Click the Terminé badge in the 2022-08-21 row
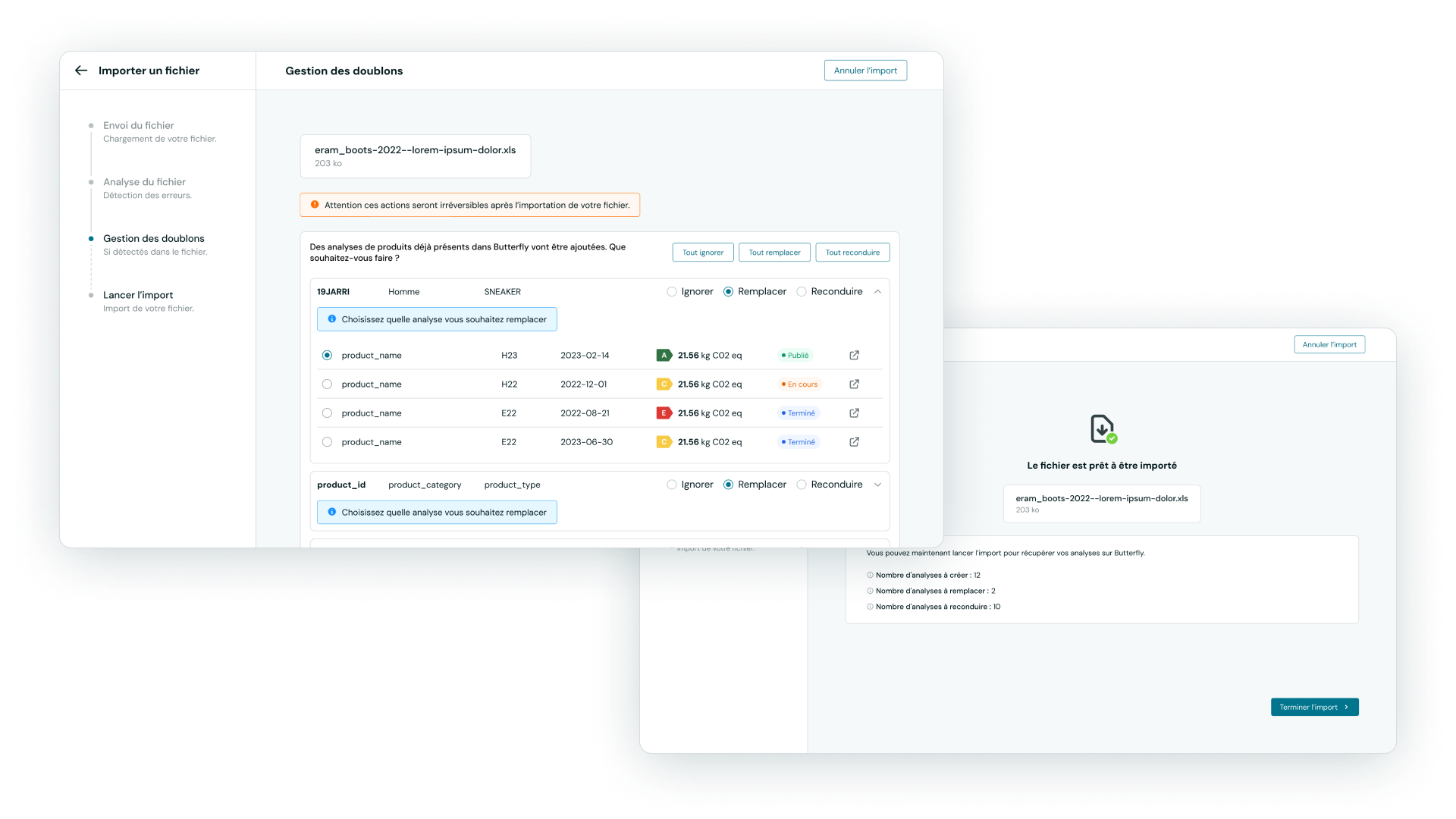Image resolution: width=1456 pixels, height=819 pixels. pos(798,413)
